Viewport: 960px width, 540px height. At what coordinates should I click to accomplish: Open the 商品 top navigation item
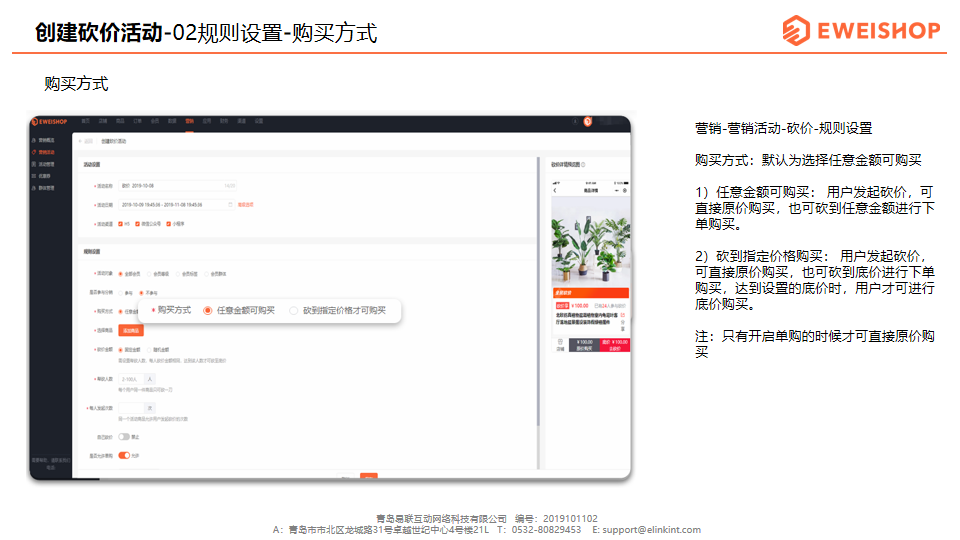[120, 121]
